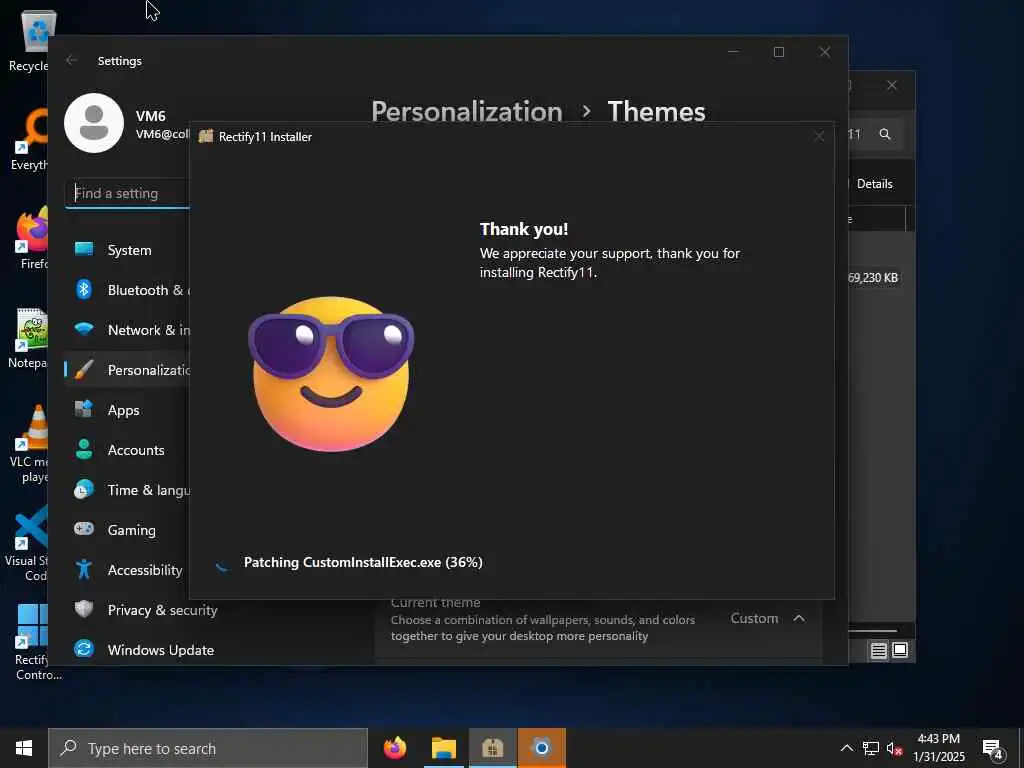The height and width of the screenshot is (768, 1024).
Task: Open the taskbar clock and date
Action: click(938, 748)
